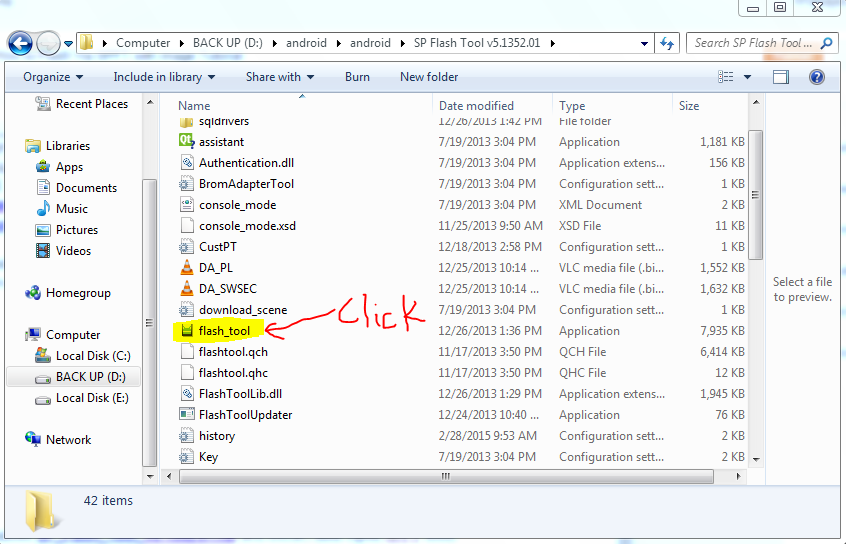Viewport: 846px width, 544px height.
Task: Click BACK UP (D:) in address breadcrumb
Action: click(x=228, y=43)
